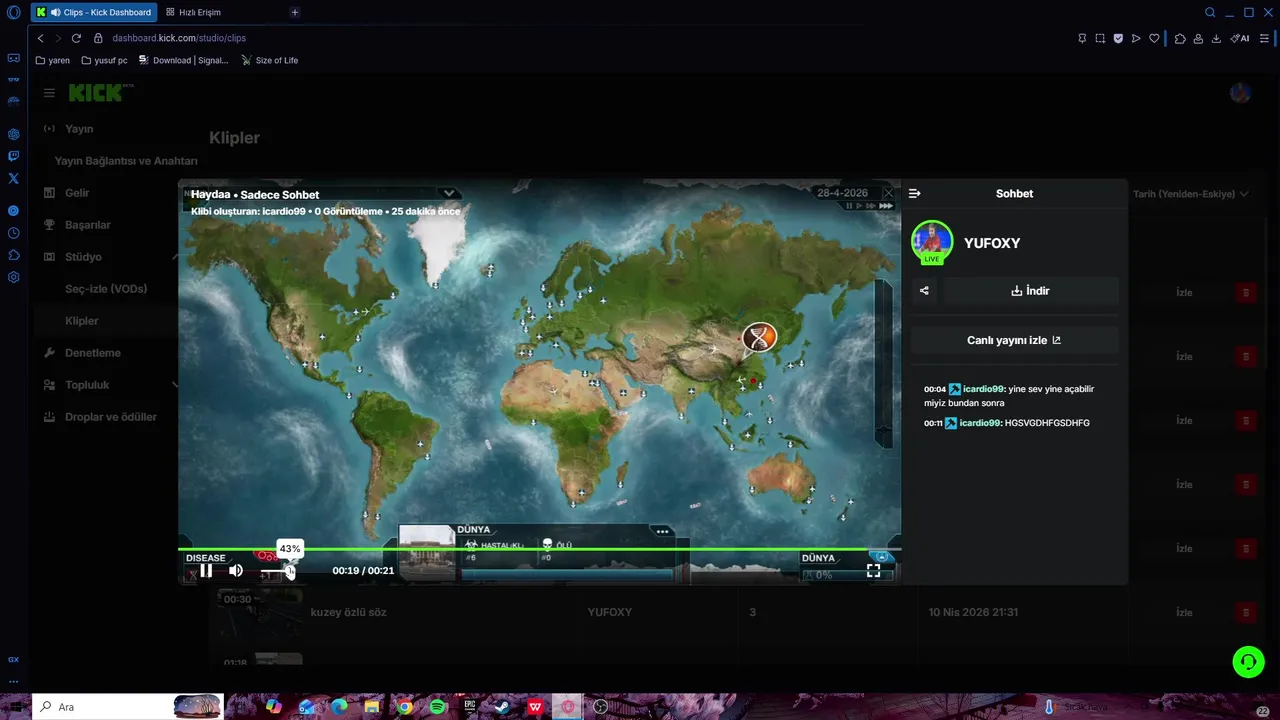Launch Spotify from the taskbar
This screenshot has height=720, width=1280.
[x=437, y=707]
